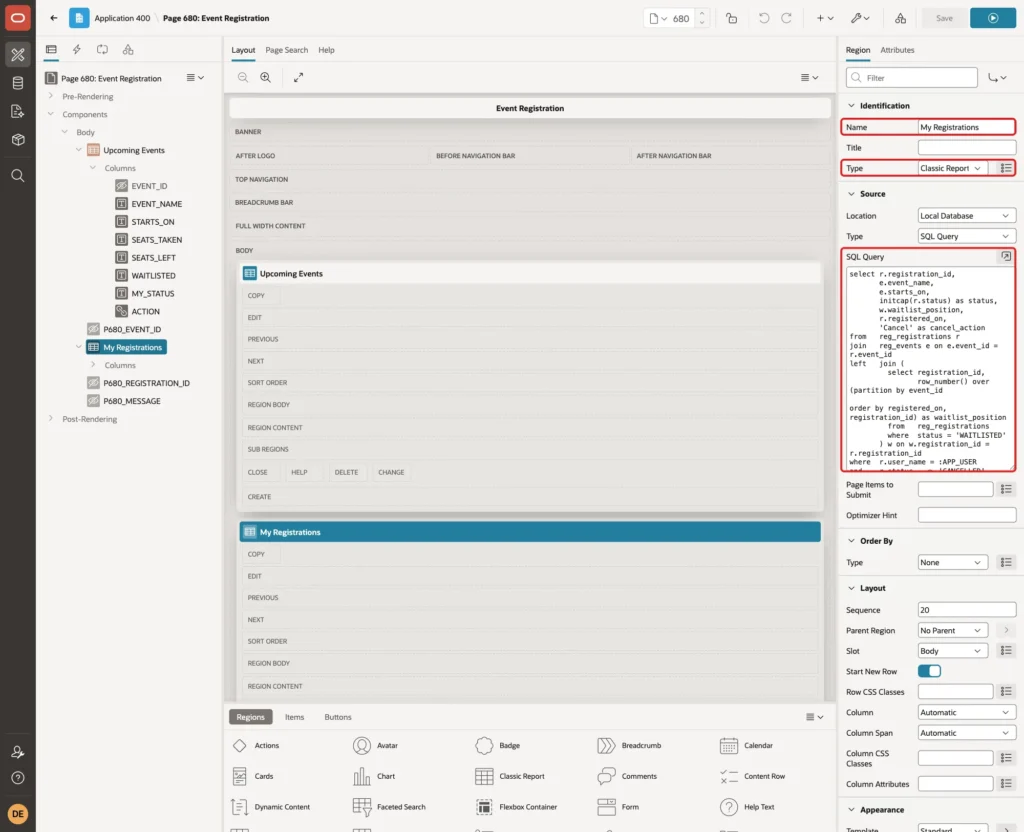This screenshot has height=832, width=1024.
Task: Open Order By Type None dropdown
Action: tap(952, 562)
